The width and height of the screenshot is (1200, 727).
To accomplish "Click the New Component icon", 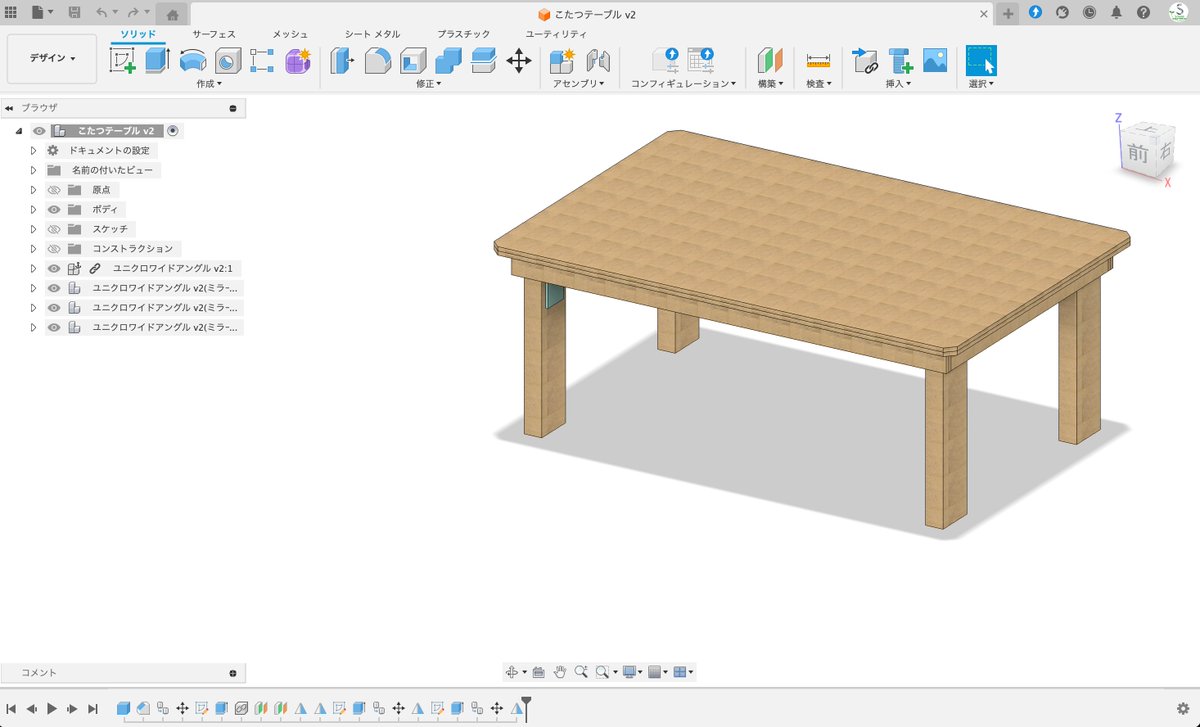I will [x=563, y=61].
